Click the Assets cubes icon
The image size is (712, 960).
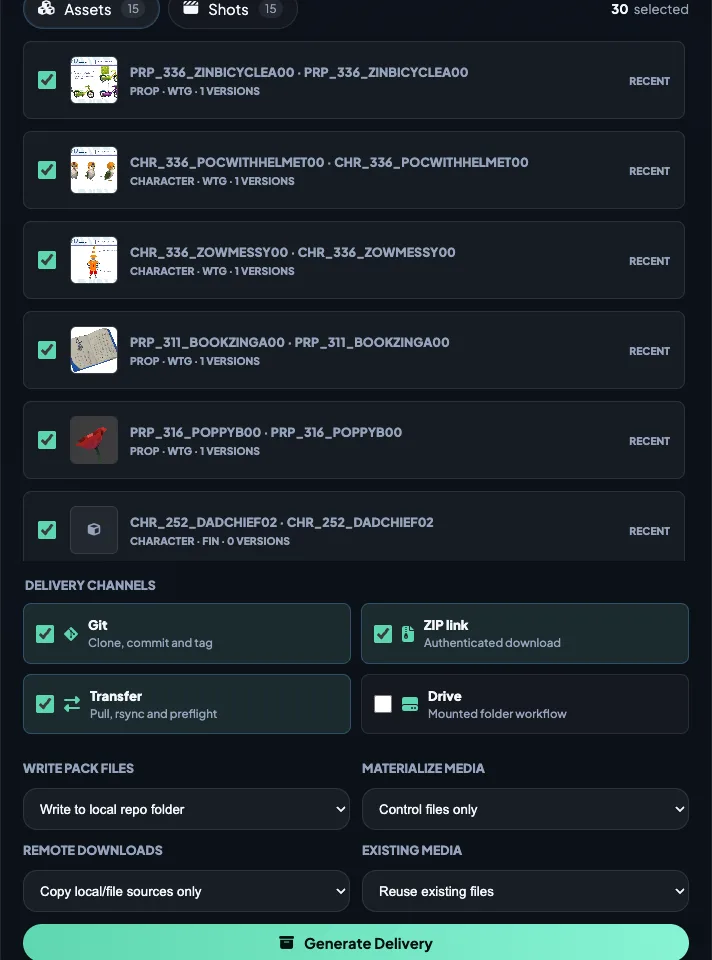[x=47, y=9]
